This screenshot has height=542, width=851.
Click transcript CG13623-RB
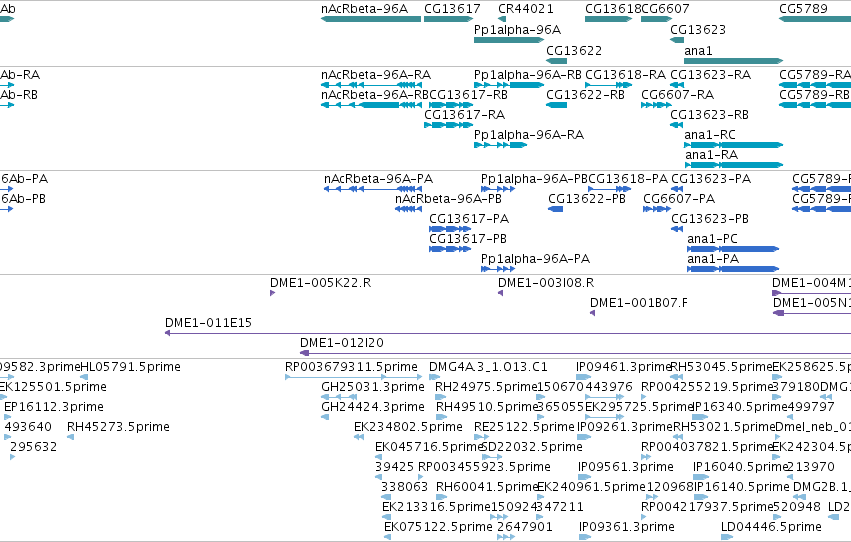pyautogui.click(x=677, y=125)
